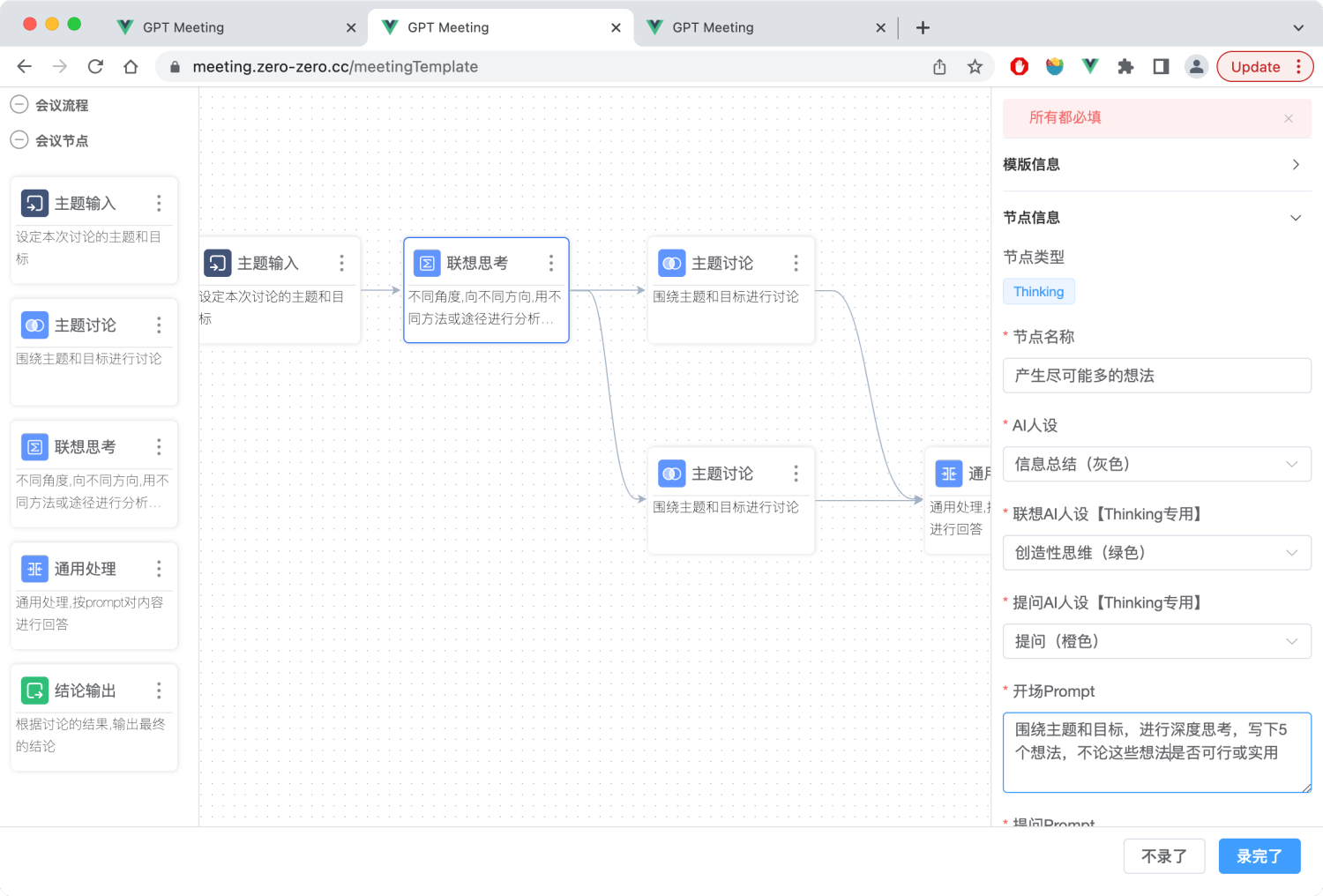The height and width of the screenshot is (896, 1323).
Task: Click the lower 主题讨论 node icon on canvas
Action: coord(672,474)
